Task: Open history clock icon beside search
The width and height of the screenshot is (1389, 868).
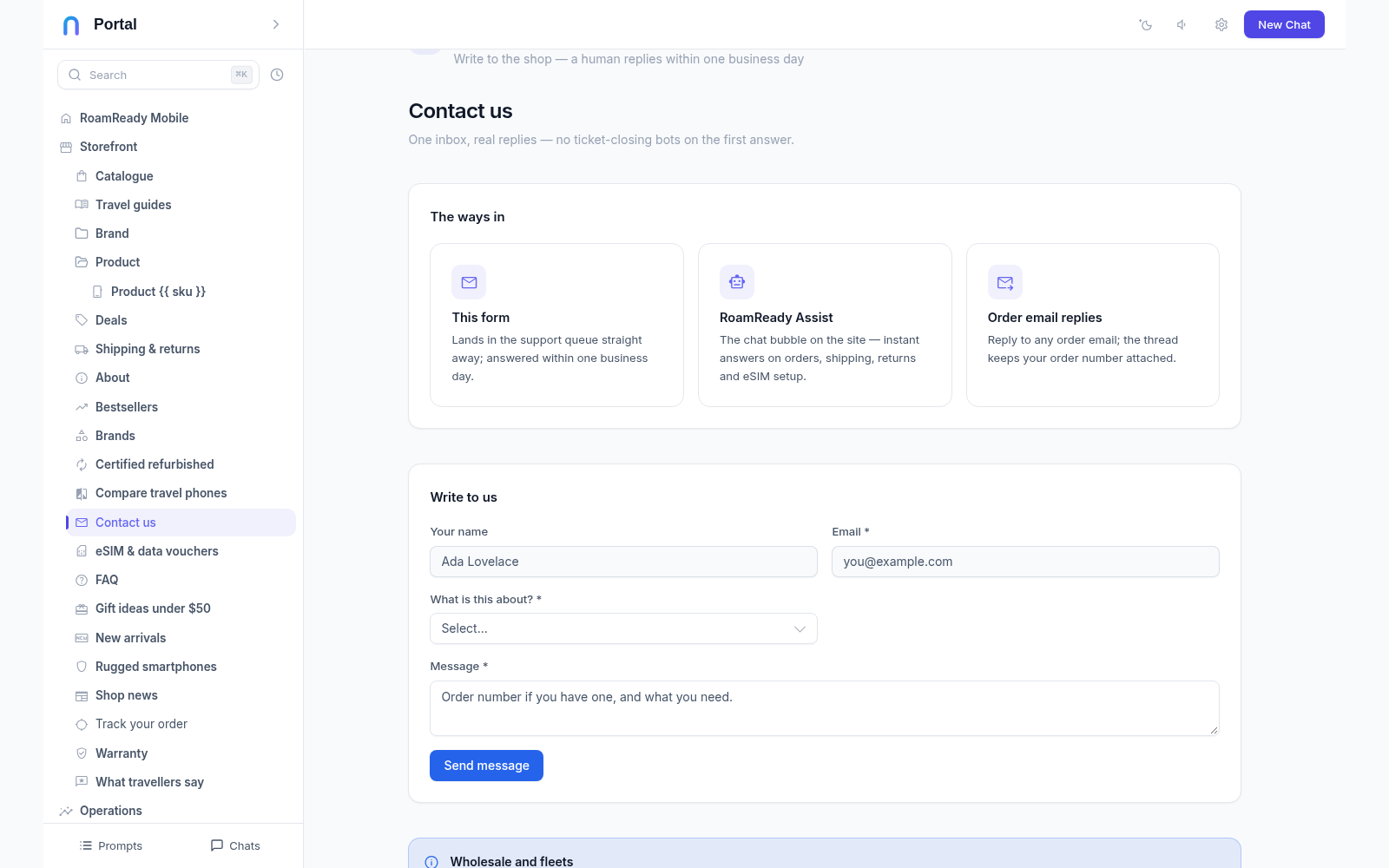Action: click(277, 75)
